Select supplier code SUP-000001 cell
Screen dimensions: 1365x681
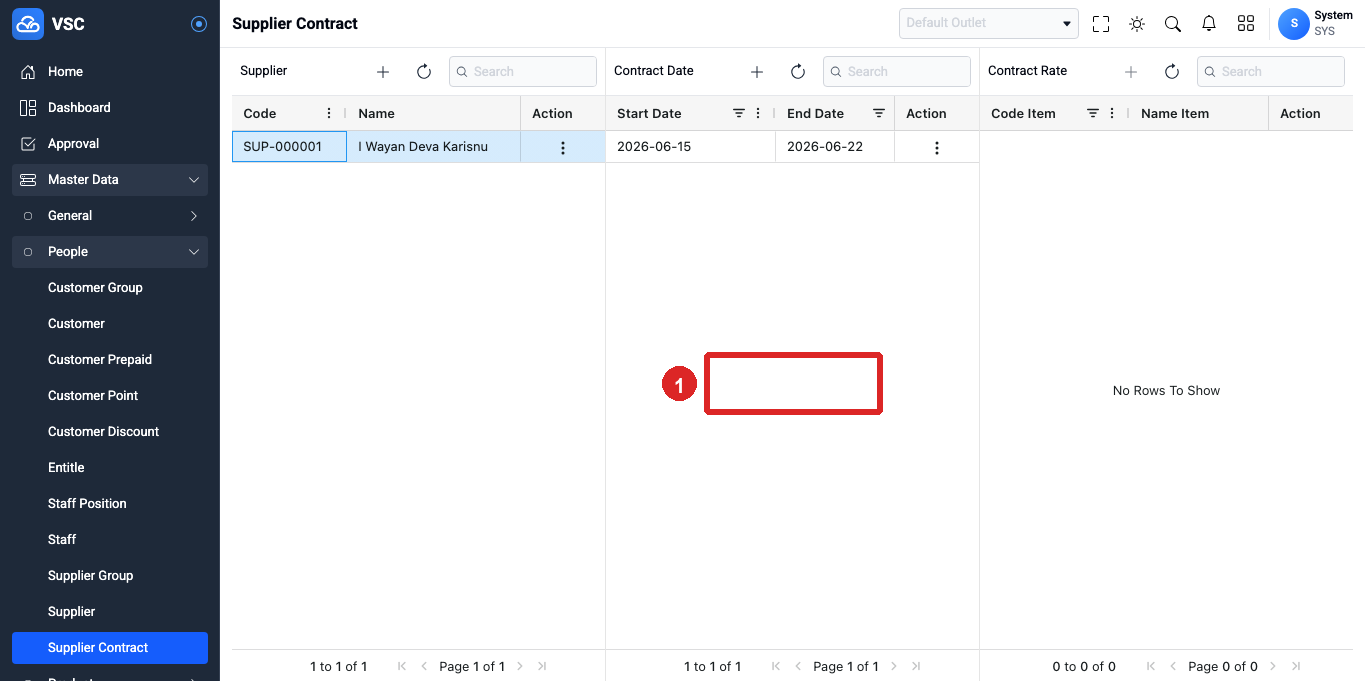tap(290, 147)
